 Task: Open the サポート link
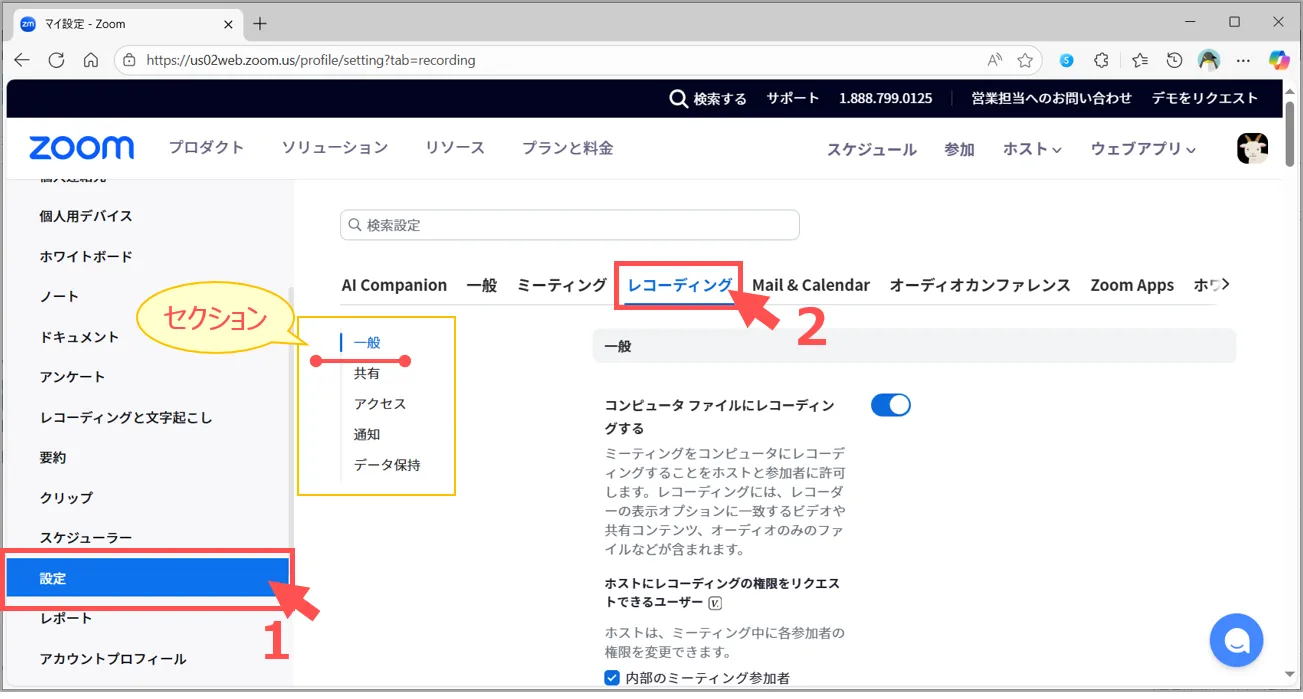point(793,98)
